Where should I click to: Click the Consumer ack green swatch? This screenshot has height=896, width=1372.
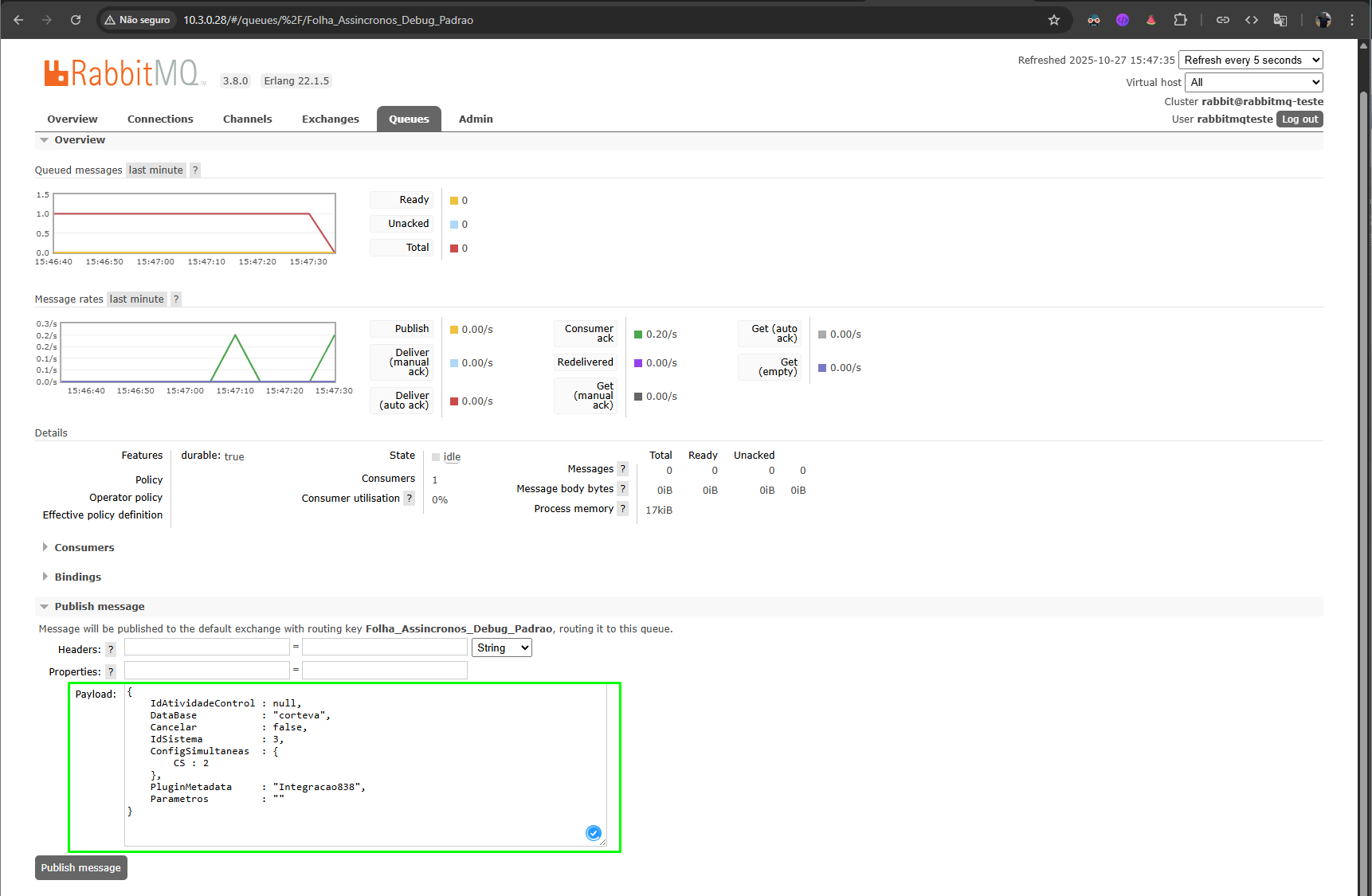(638, 335)
